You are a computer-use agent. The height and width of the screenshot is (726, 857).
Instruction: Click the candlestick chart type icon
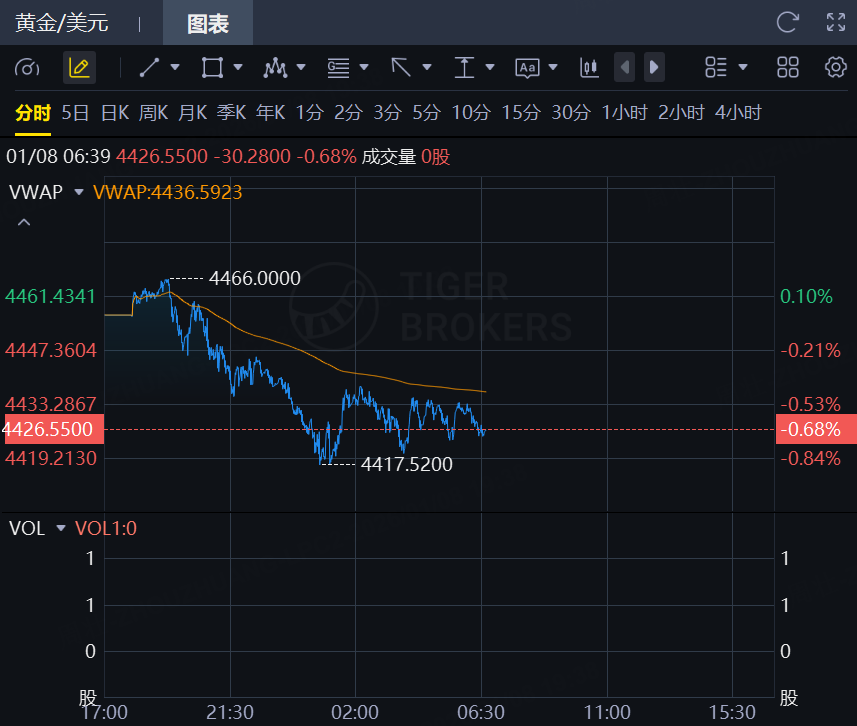[589, 67]
